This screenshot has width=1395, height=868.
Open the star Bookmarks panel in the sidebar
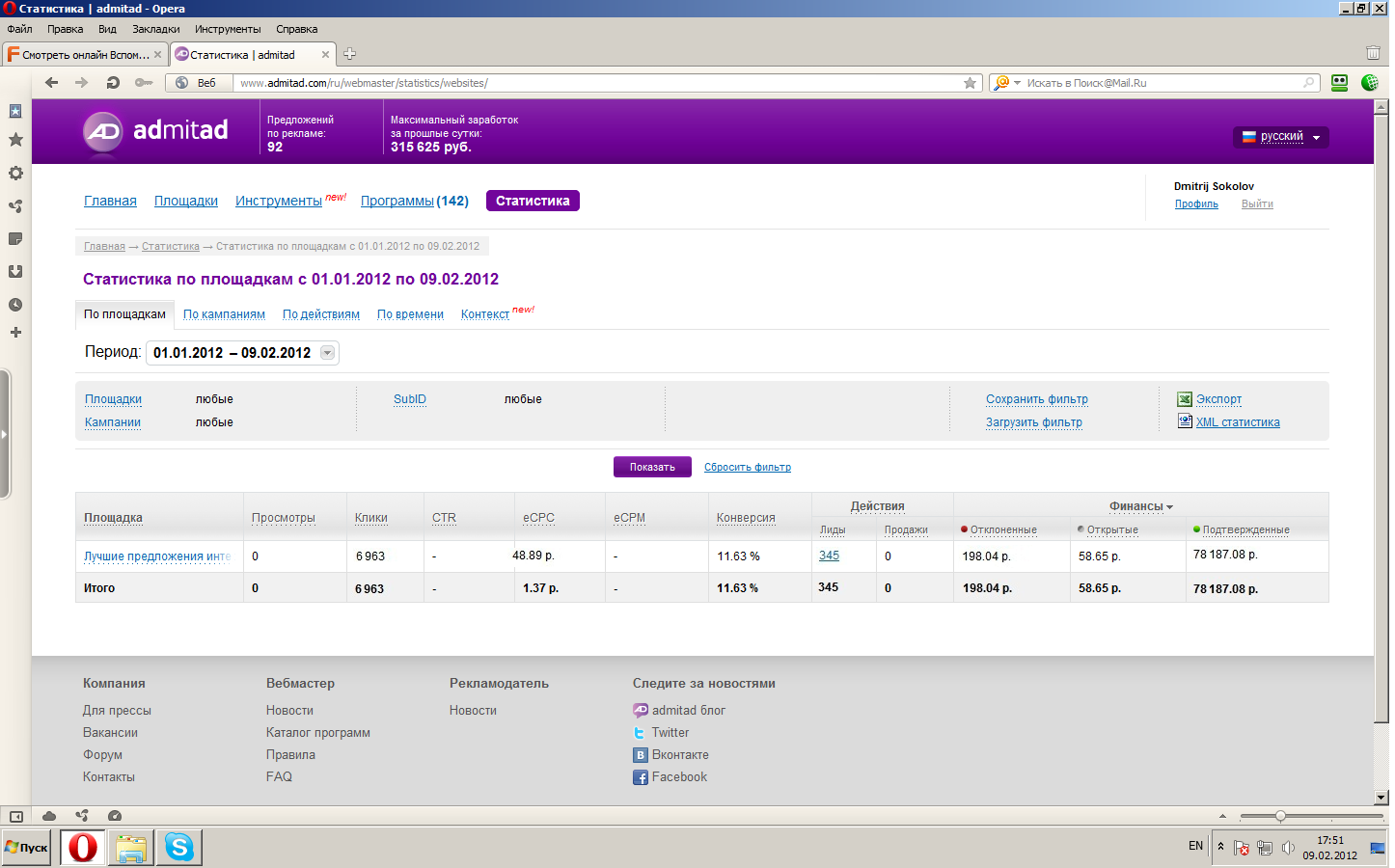[x=15, y=140]
